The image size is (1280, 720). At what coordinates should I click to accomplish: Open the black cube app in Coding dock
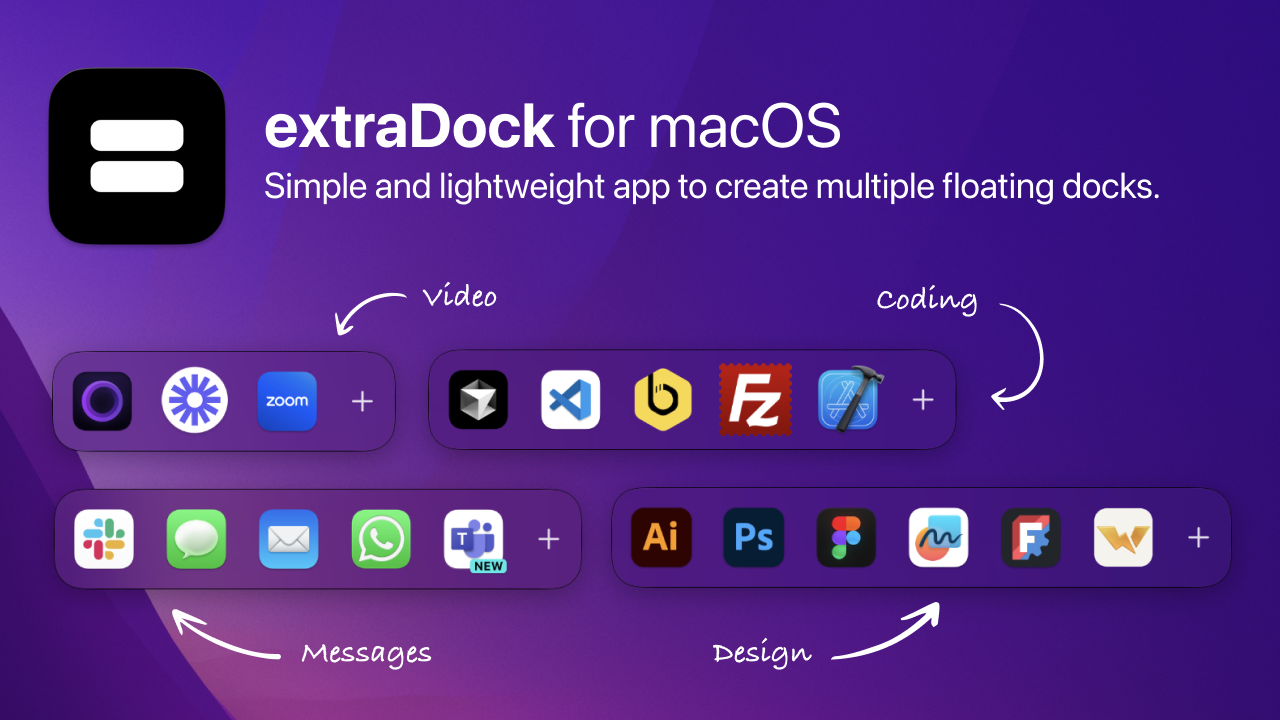pos(478,400)
